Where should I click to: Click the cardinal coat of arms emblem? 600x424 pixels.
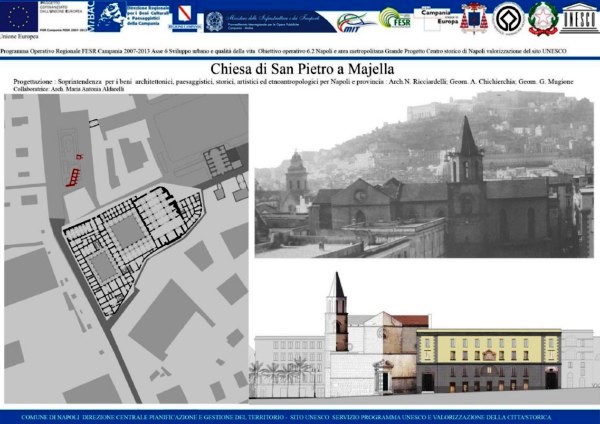(x=474, y=18)
